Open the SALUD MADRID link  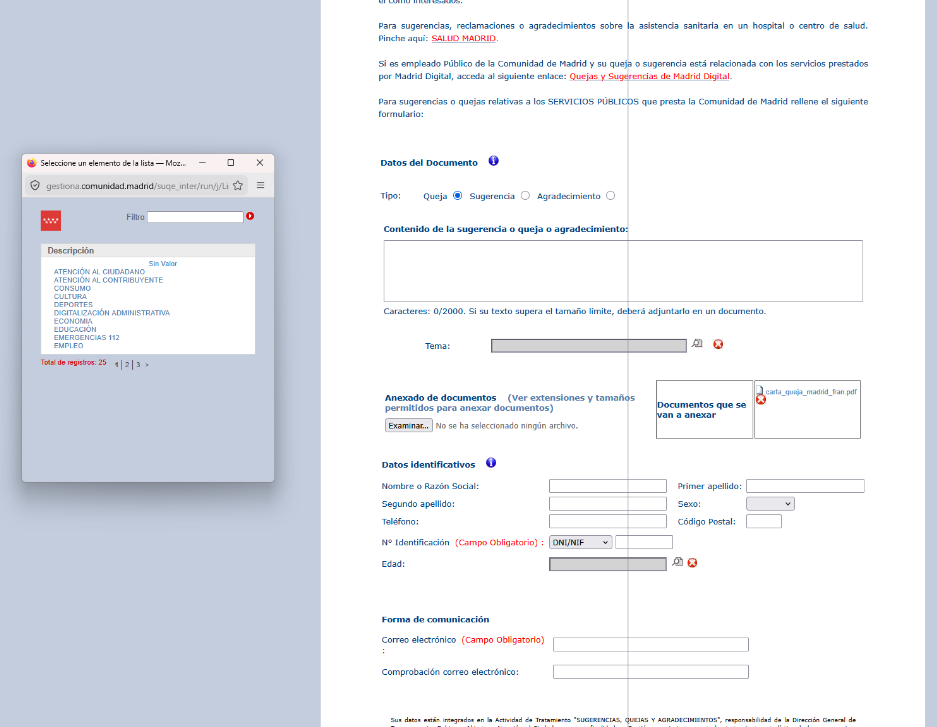click(x=463, y=38)
